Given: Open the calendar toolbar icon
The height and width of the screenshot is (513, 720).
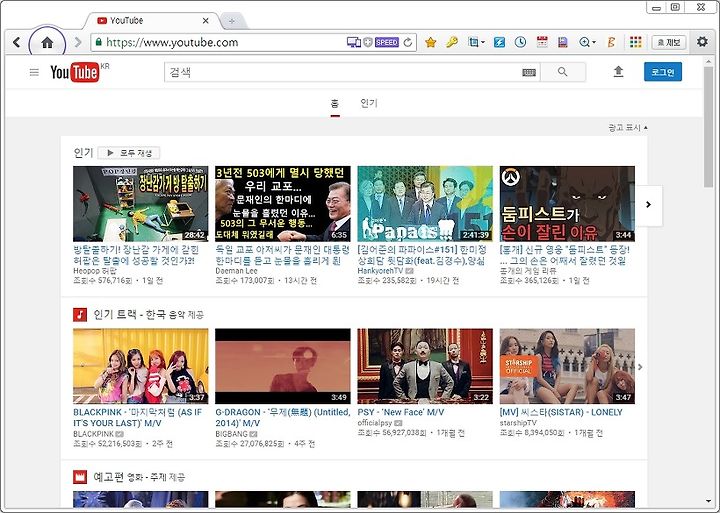Looking at the screenshot, I should click(542, 42).
